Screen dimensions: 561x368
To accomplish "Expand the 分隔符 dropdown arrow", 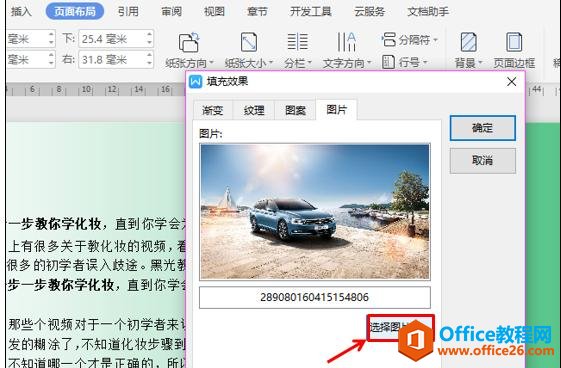I will click(435, 40).
